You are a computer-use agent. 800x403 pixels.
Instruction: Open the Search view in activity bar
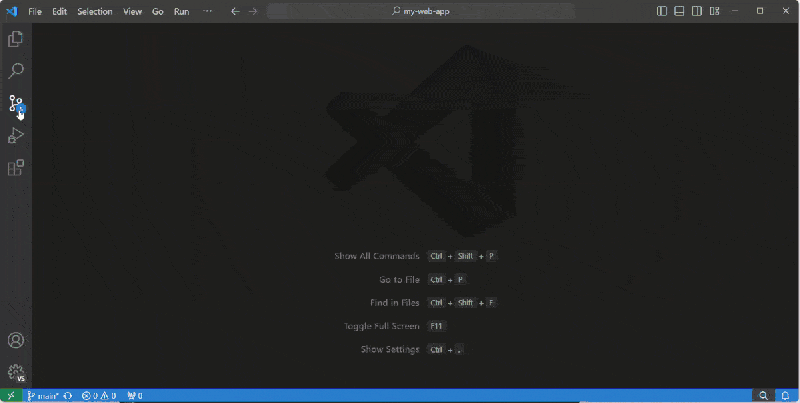pos(16,71)
